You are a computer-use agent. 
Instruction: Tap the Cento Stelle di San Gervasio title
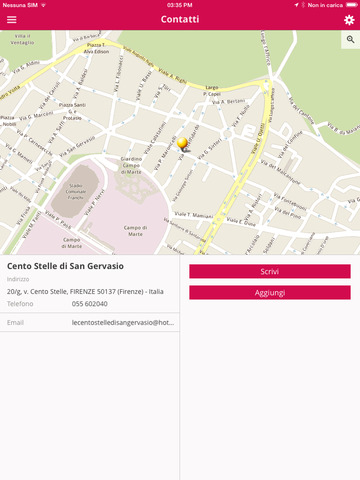65,266
